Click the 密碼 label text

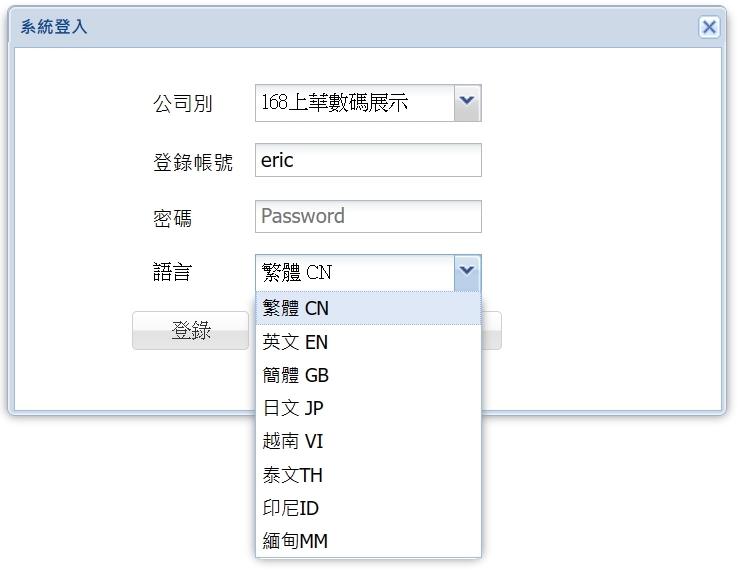pos(172,218)
